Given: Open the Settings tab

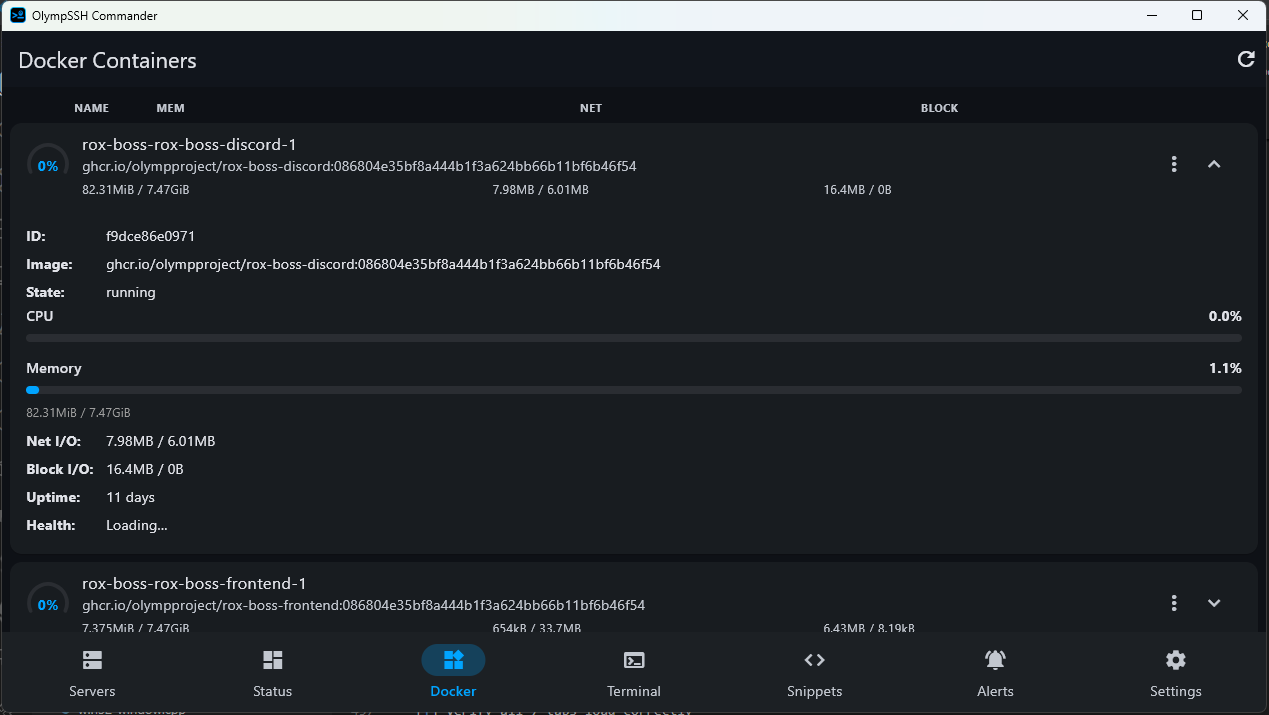Looking at the screenshot, I should (1176, 672).
